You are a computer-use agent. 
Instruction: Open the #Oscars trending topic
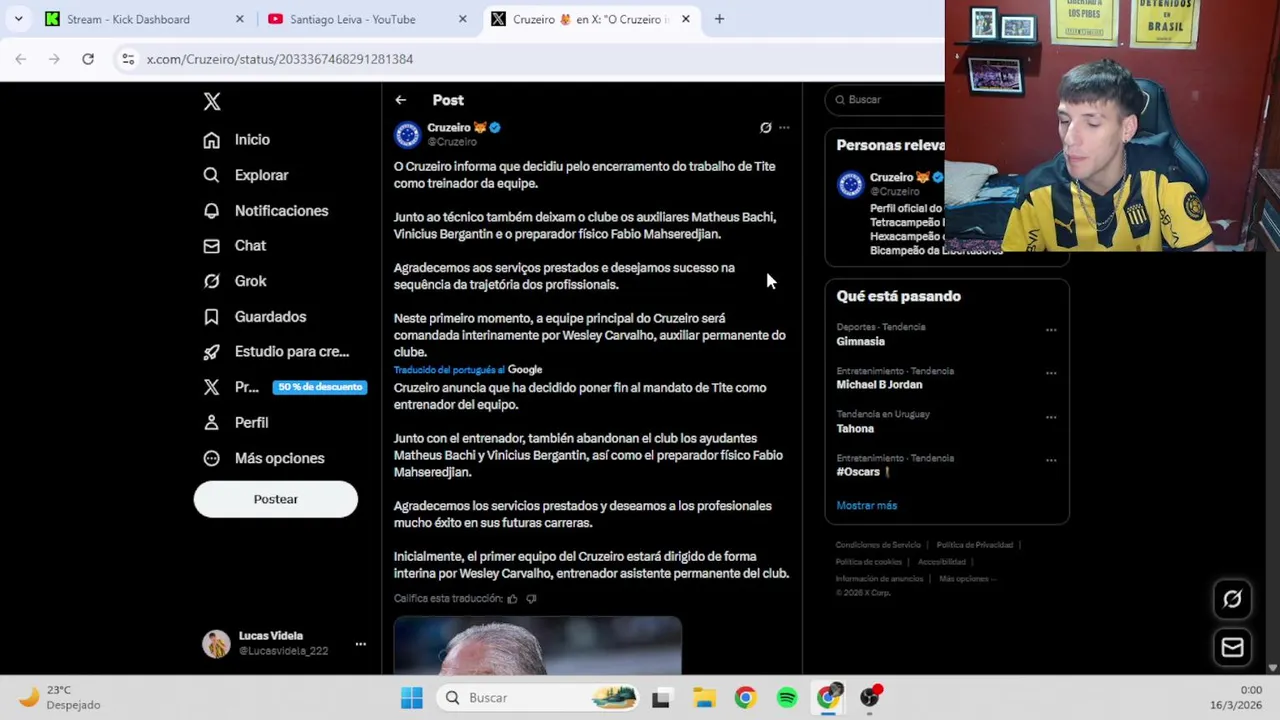point(863,472)
